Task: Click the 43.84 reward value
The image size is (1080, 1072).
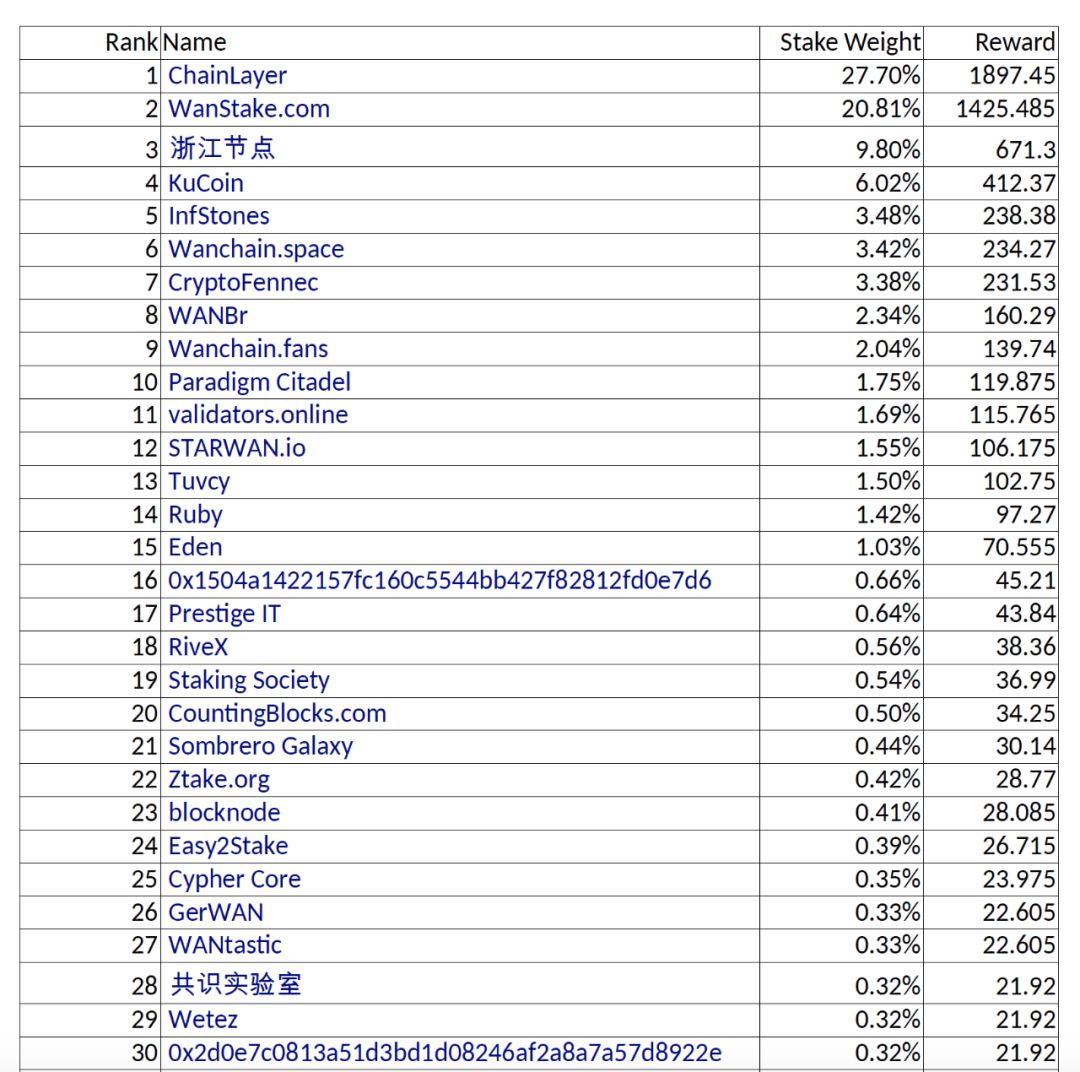Action: coord(1026,614)
